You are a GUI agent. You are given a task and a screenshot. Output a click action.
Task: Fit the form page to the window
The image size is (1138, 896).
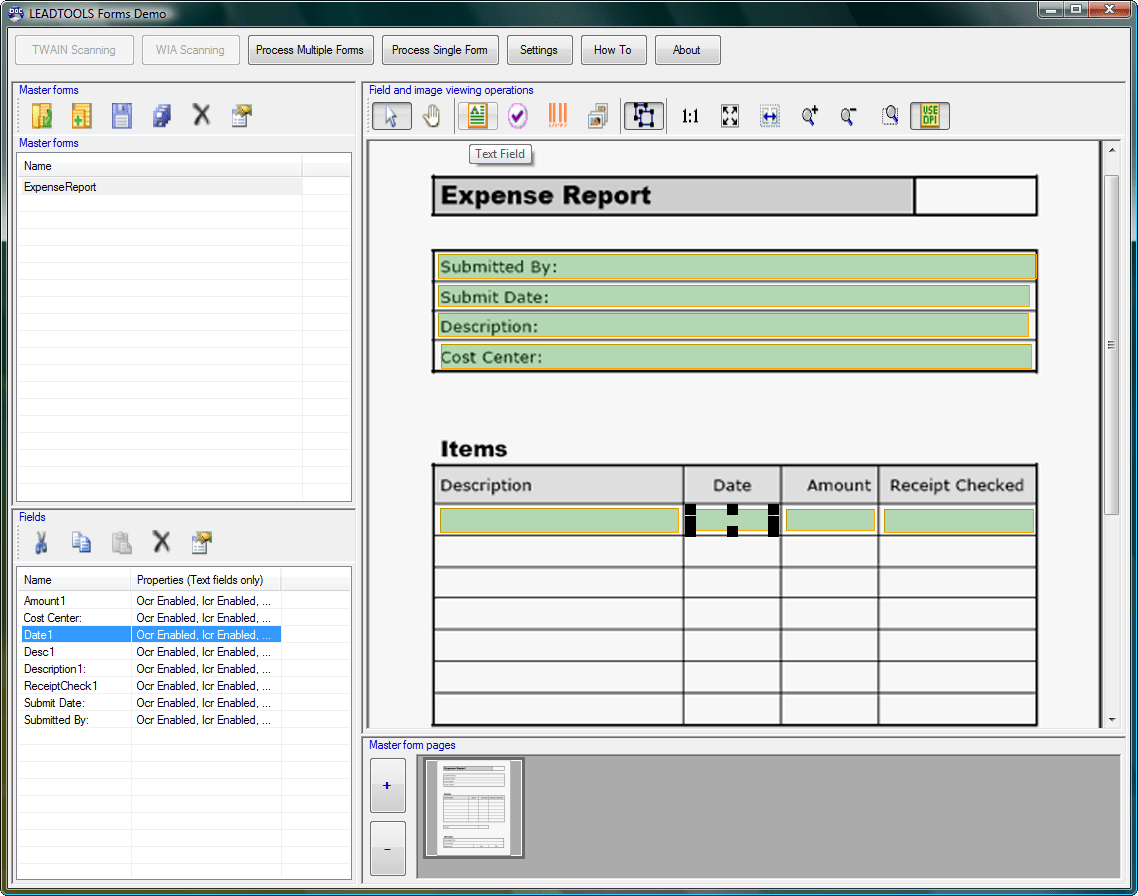tap(729, 115)
